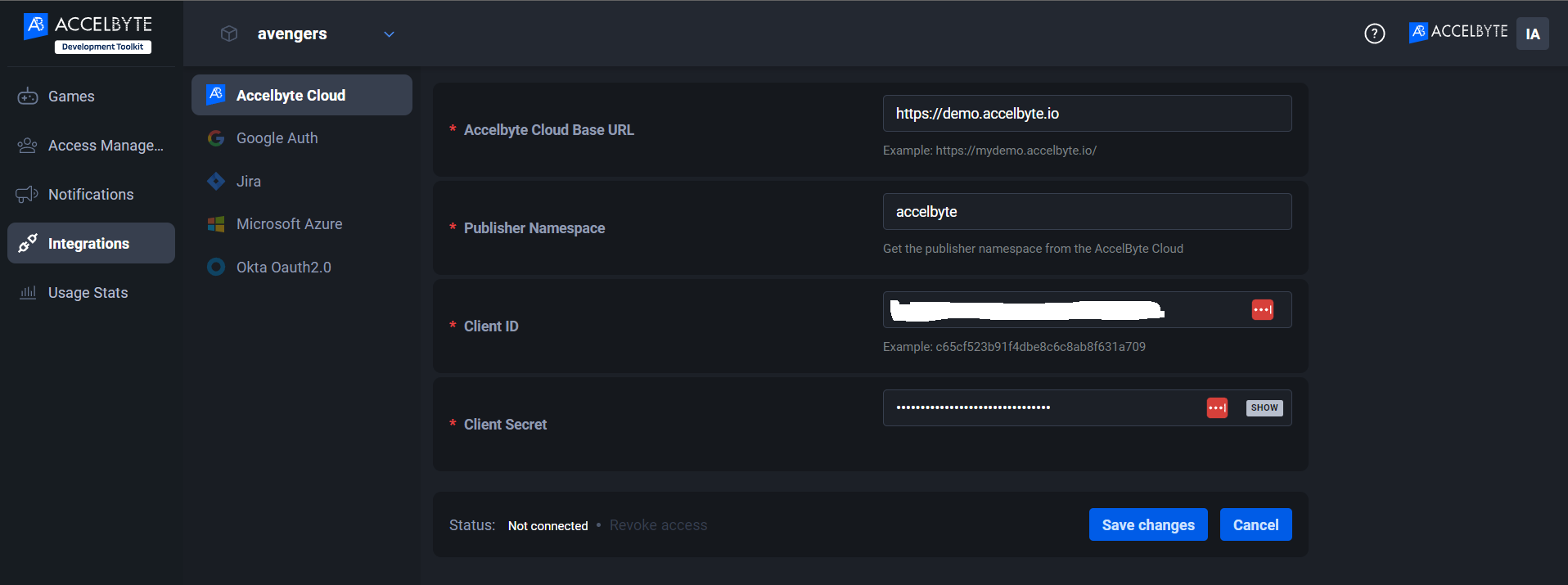The width and height of the screenshot is (1568, 585).
Task: Edit the Publisher Namespace field
Action: 1087,212
